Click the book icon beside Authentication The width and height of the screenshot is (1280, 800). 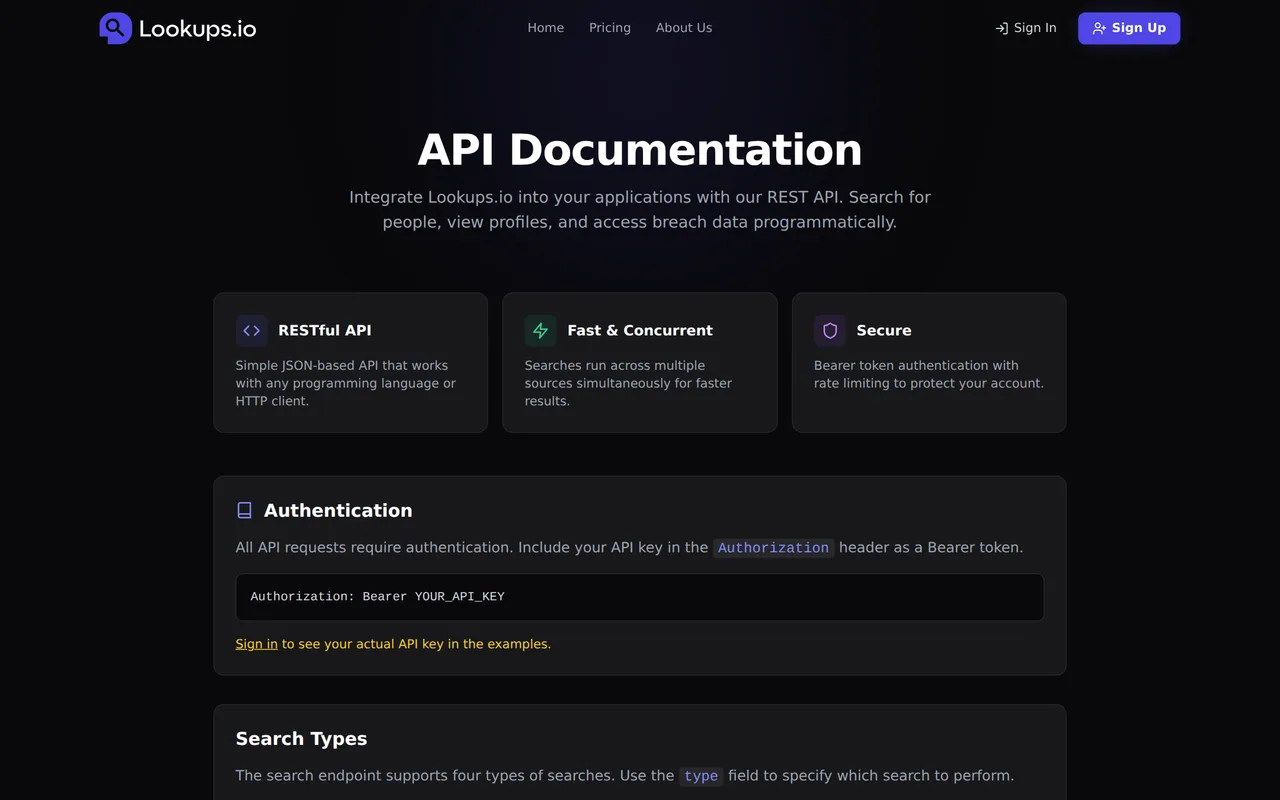pyautogui.click(x=244, y=511)
